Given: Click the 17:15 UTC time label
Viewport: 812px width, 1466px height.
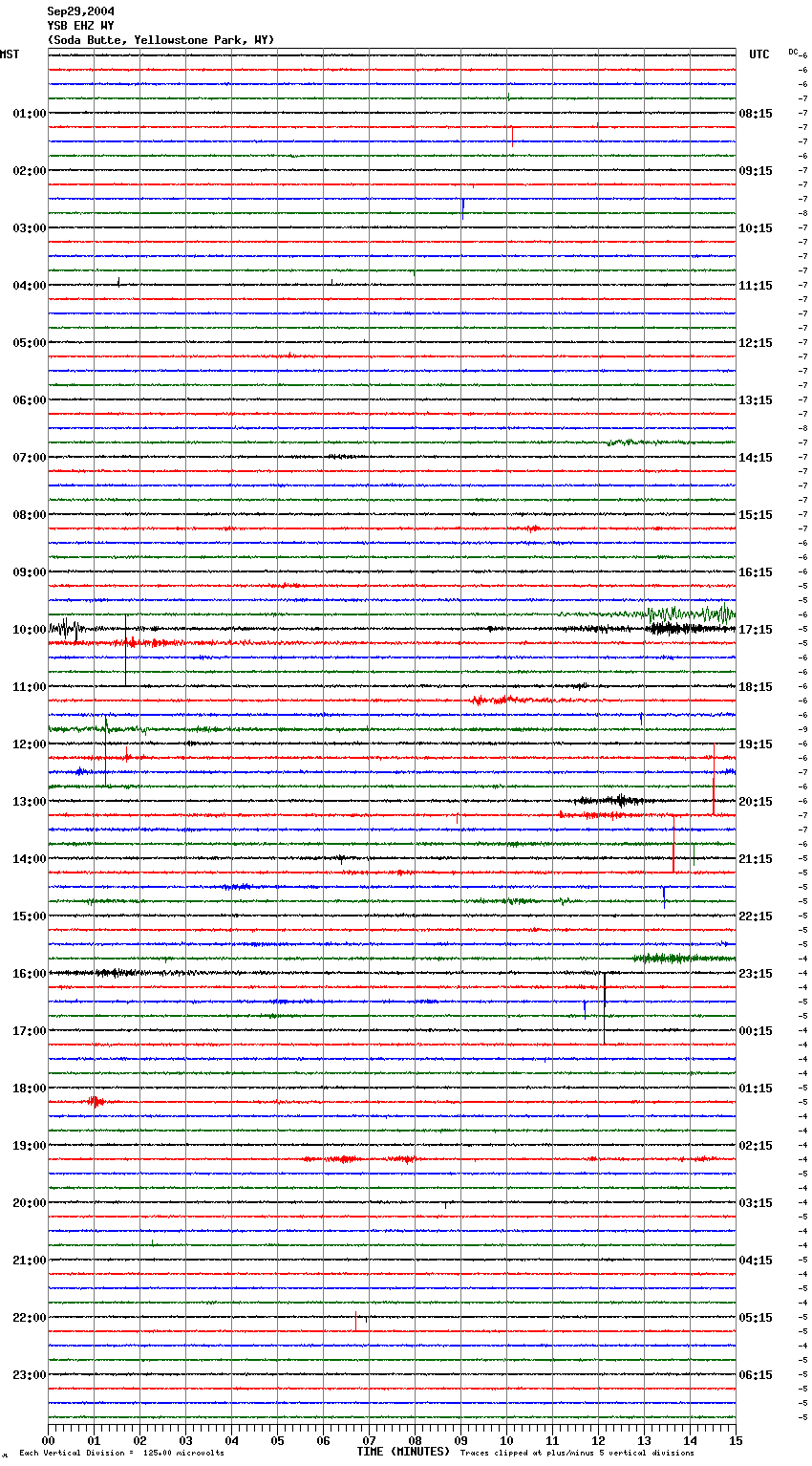Looking at the screenshot, I should (756, 630).
